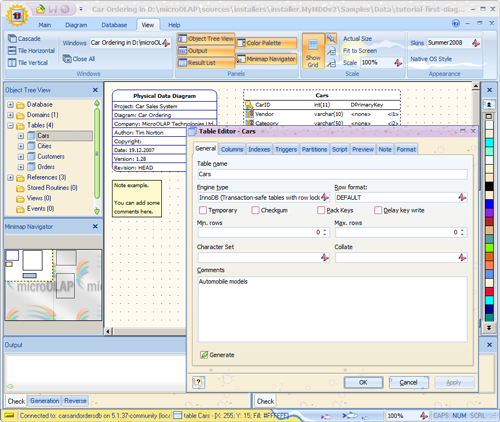Switch to the Columns tab in Table Editor
Viewport: 500px width, 422px height.
tap(232, 149)
